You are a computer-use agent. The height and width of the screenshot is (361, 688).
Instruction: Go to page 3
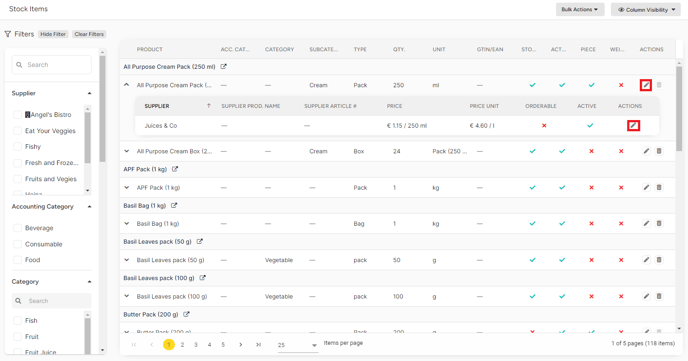196,345
